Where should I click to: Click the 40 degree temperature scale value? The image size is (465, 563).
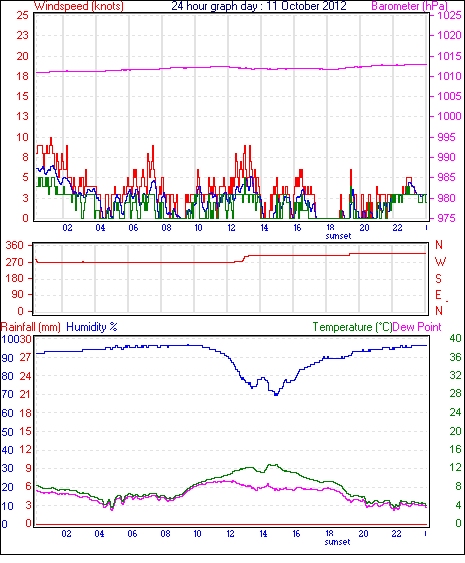pyautogui.click(x=455, y=338)
